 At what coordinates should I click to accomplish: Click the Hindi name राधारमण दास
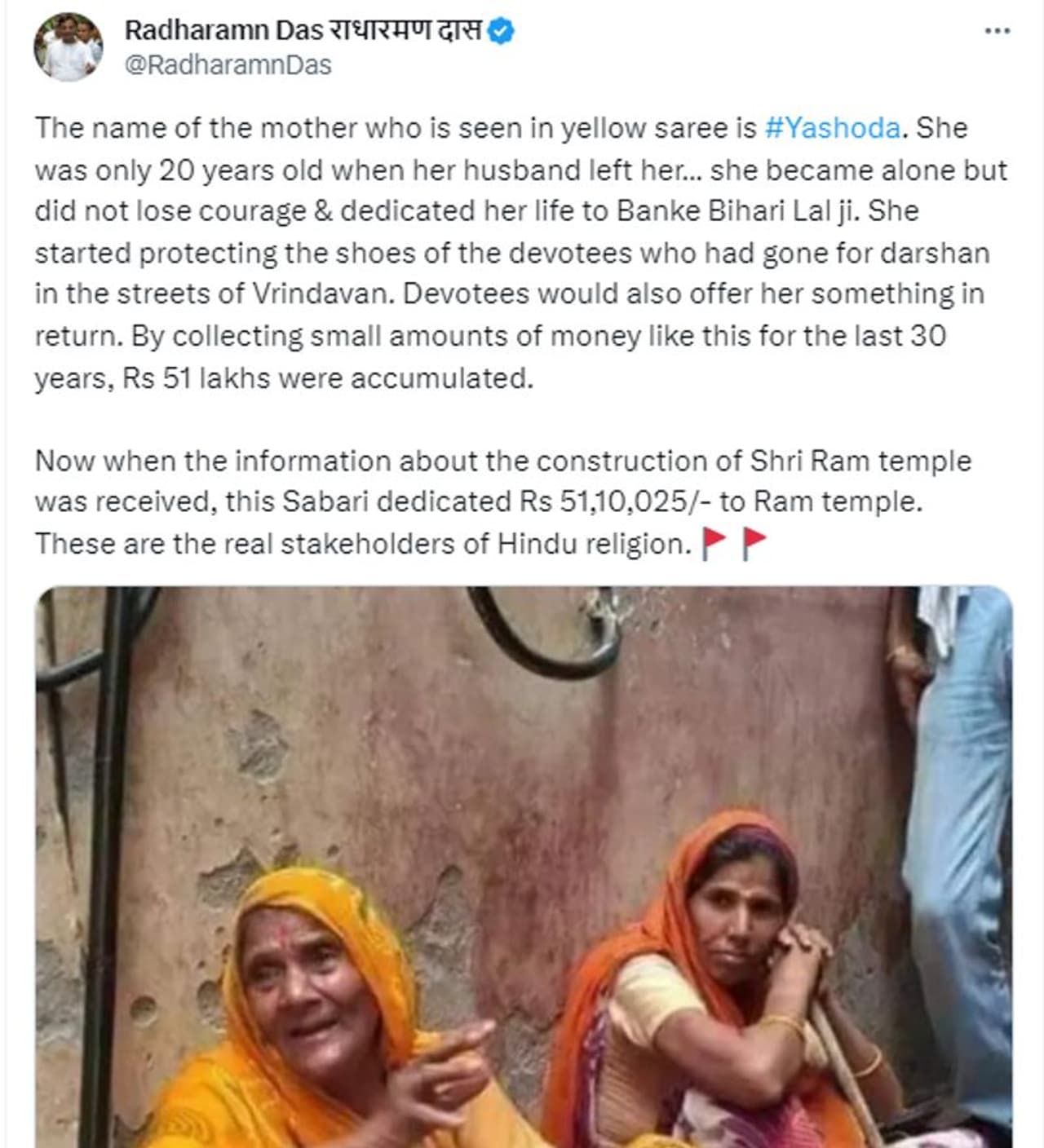pos(405,30)
